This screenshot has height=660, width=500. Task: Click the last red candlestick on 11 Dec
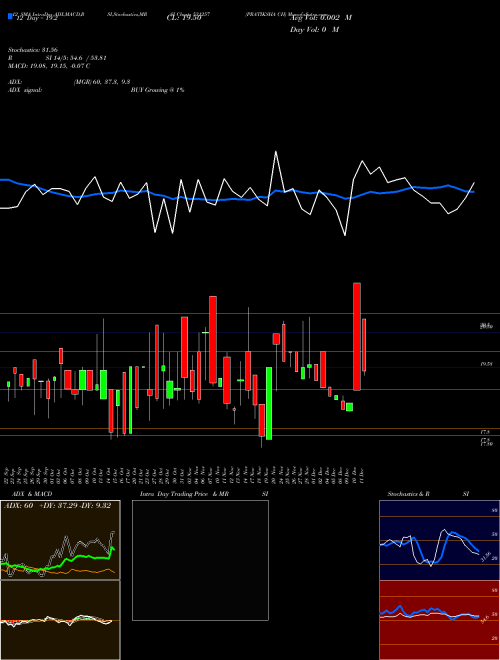tap(364, 345)
